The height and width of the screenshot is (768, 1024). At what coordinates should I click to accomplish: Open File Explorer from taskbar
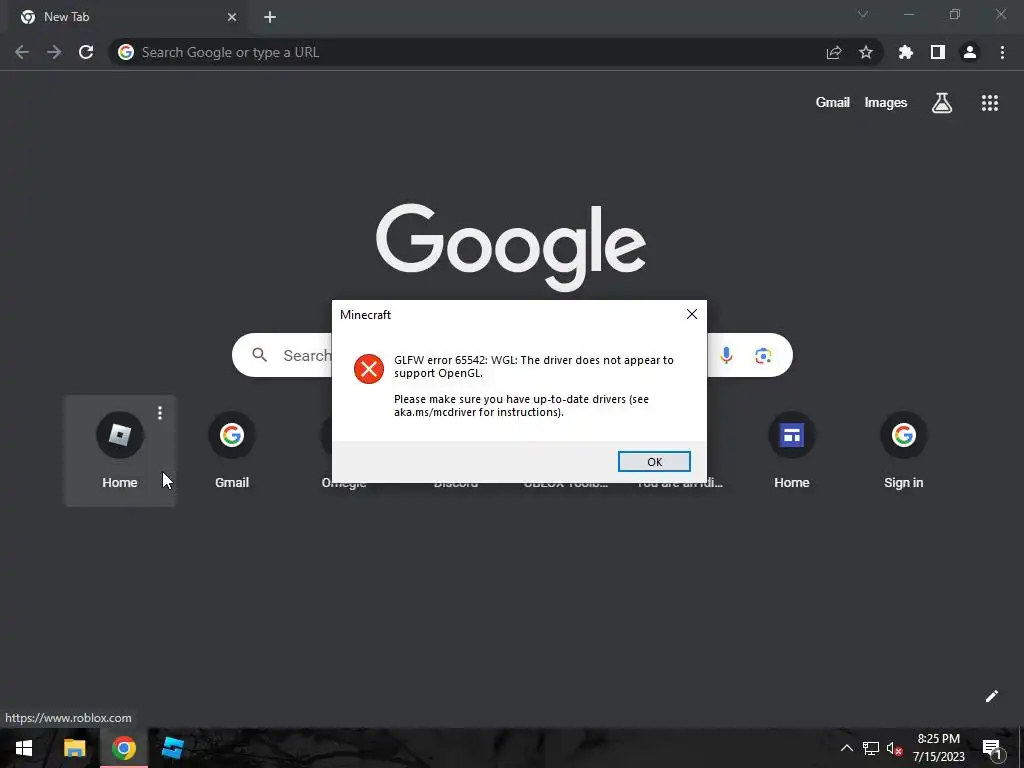tap(74, 748)
